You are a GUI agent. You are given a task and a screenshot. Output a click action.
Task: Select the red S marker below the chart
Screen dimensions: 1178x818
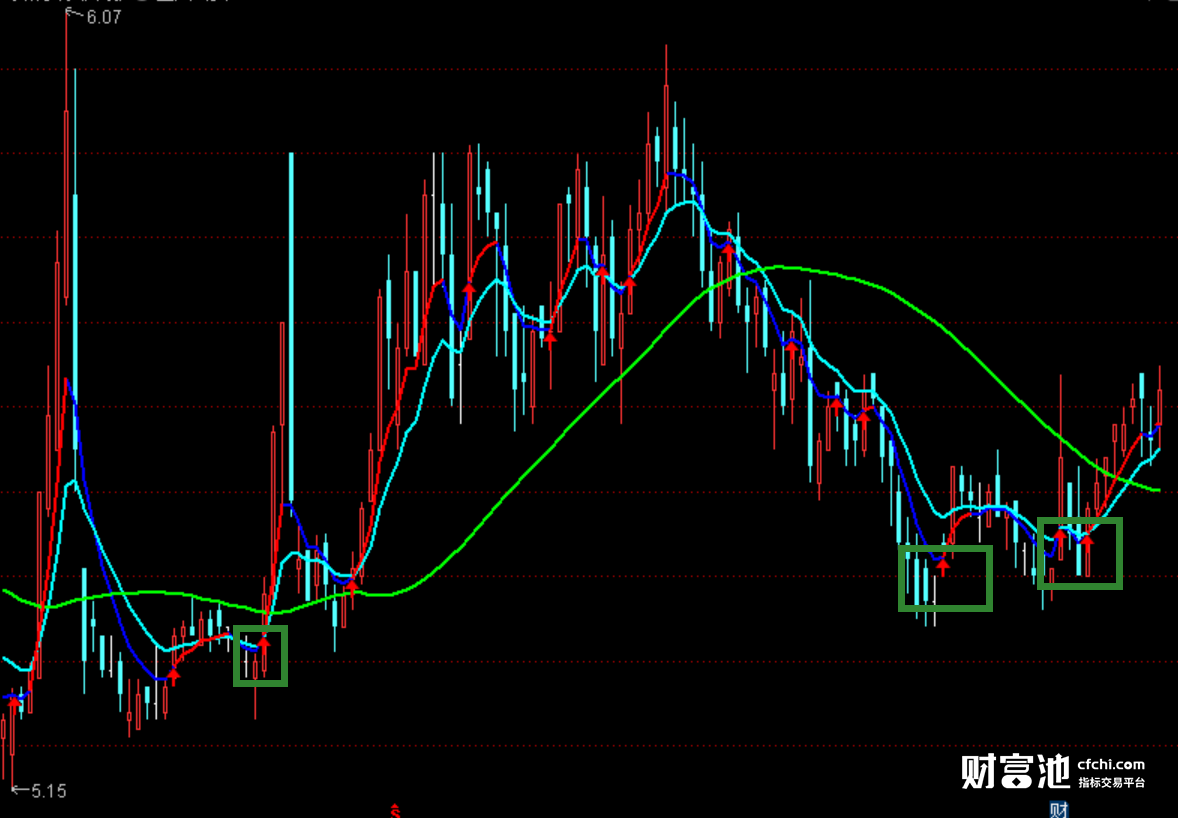coord(396,810)
